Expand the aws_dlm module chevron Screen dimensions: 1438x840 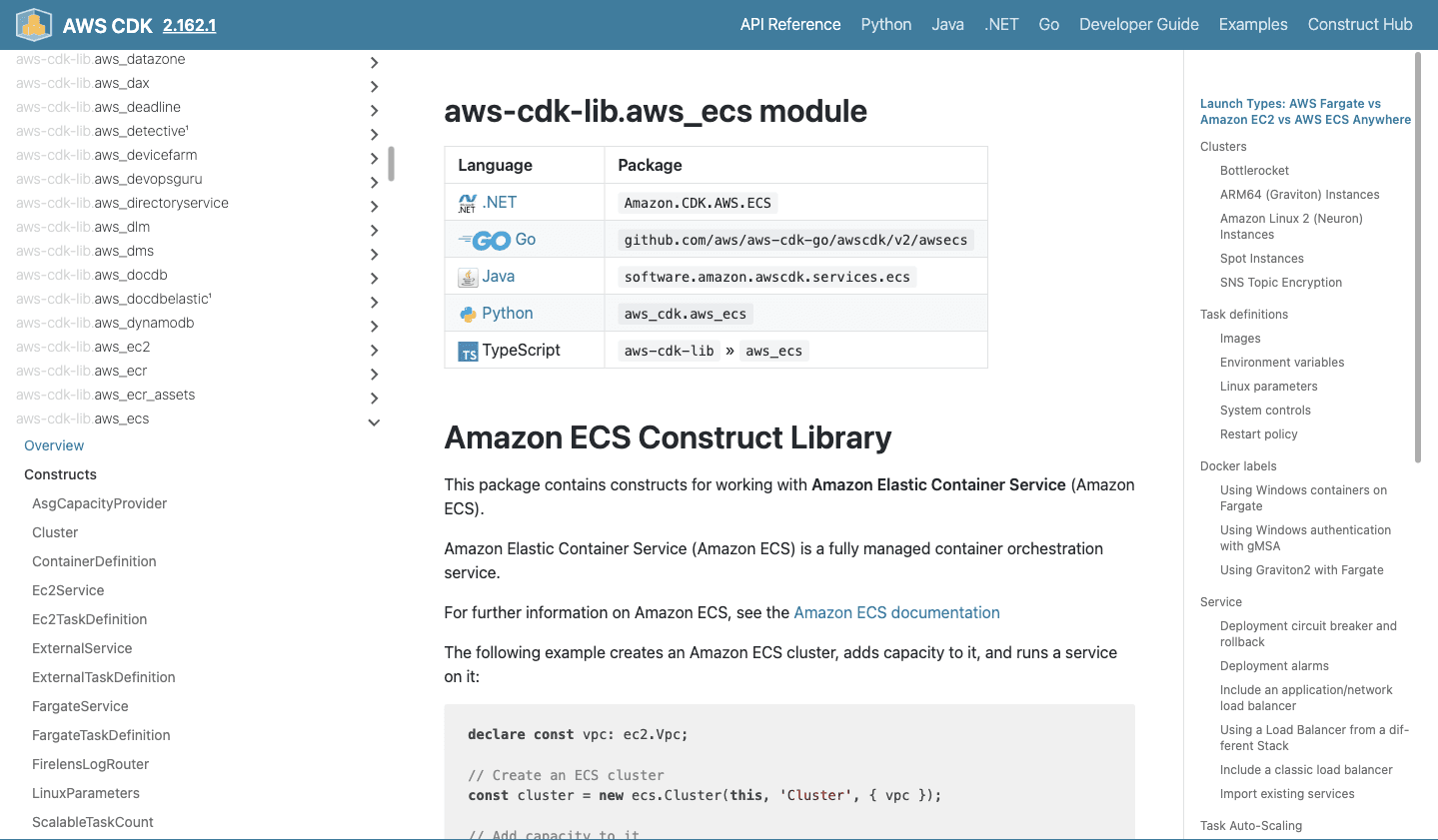click(374, 230)
